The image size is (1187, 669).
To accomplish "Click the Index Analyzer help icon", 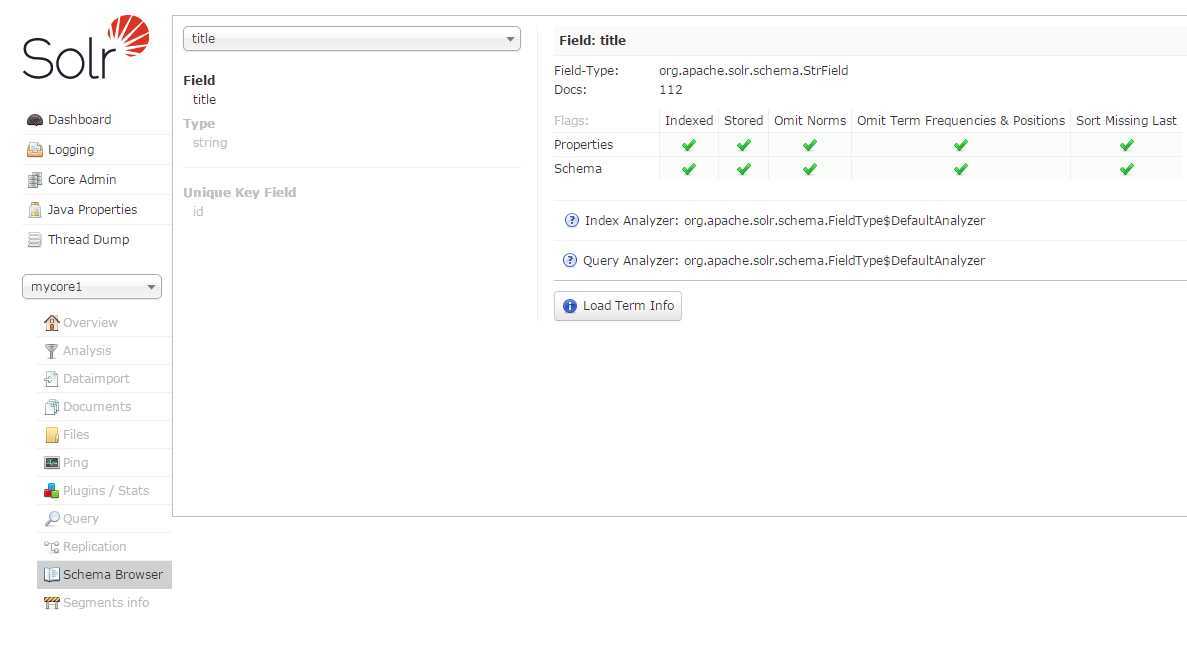I will [x=572, y=220].
